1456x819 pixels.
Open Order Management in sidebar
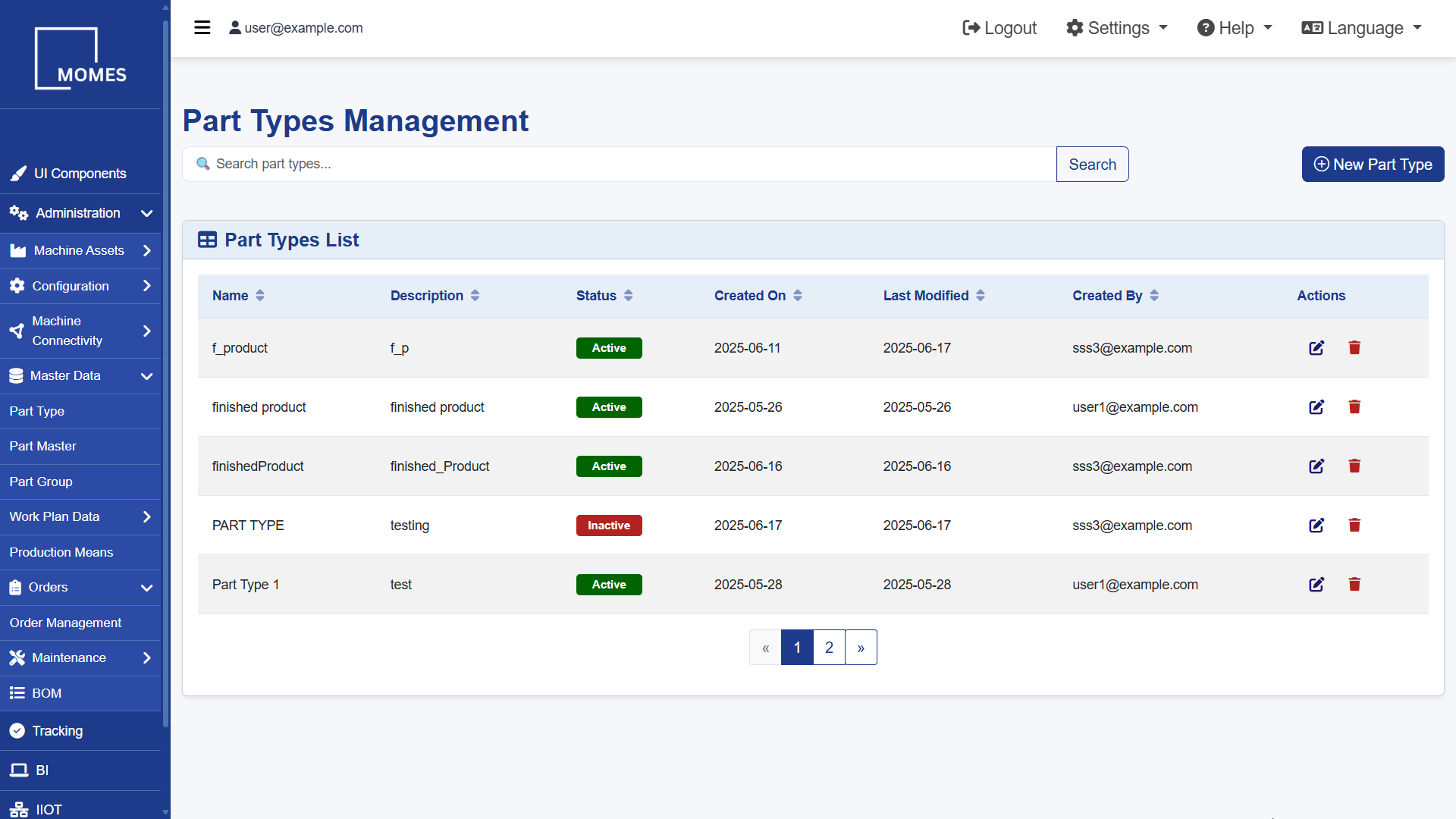[80, 623]
